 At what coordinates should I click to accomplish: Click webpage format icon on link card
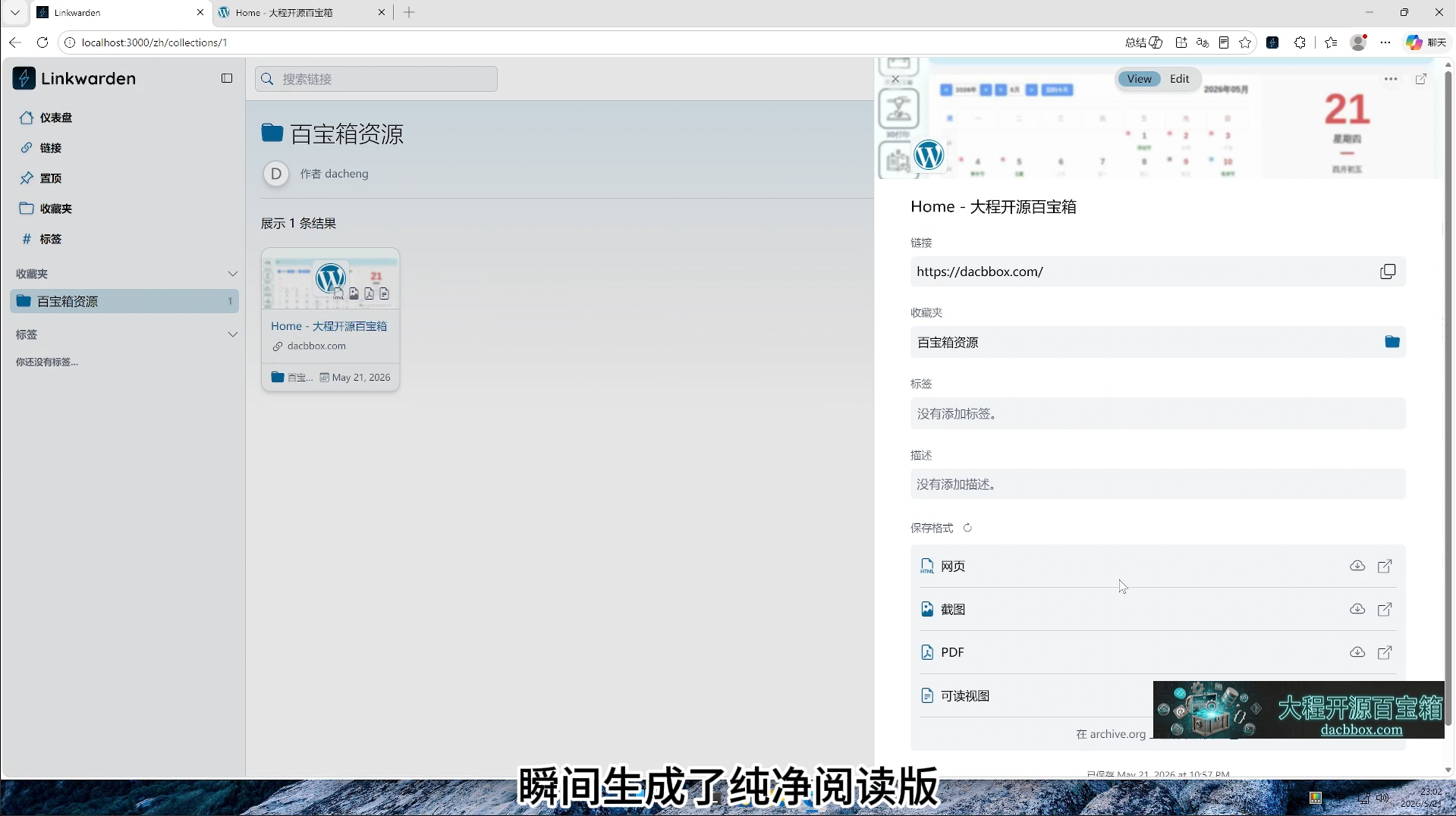pyautogui.click(x=338, y=294)
